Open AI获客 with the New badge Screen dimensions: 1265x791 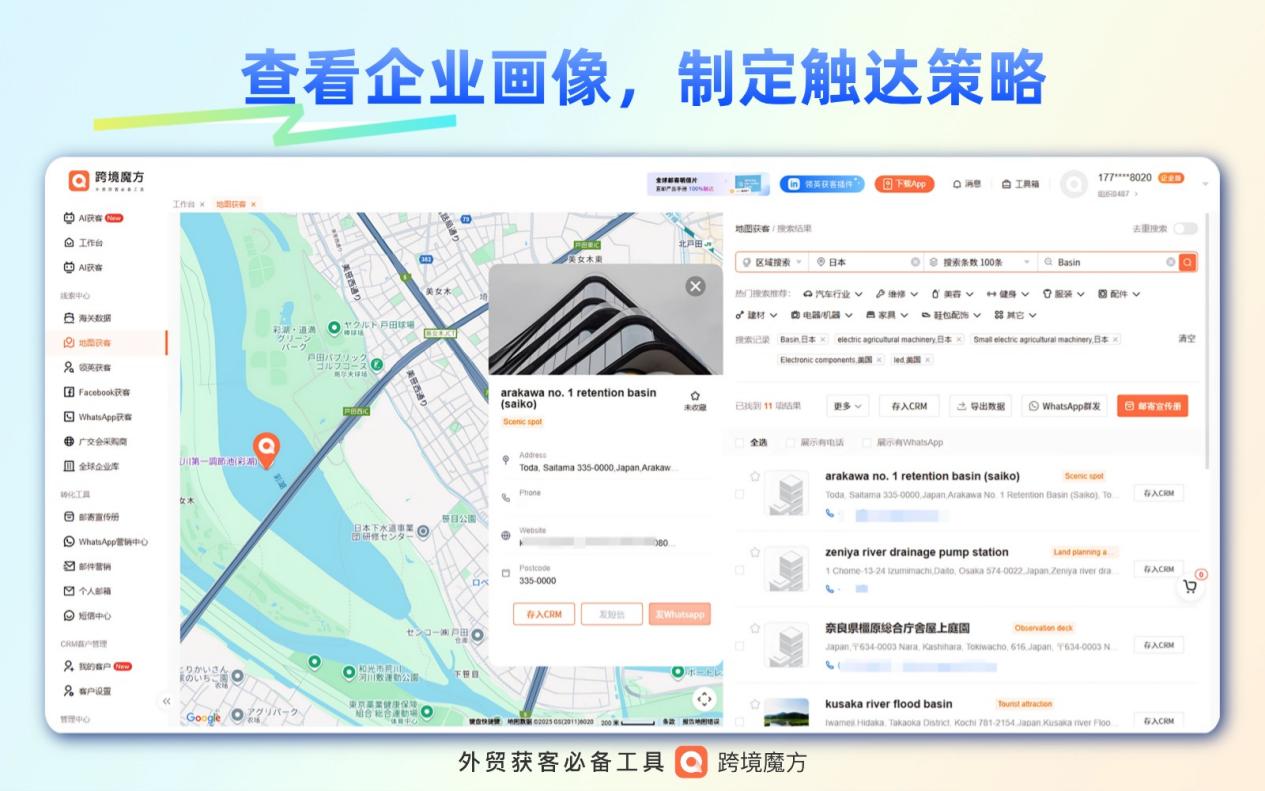click(x=93, y=218)
